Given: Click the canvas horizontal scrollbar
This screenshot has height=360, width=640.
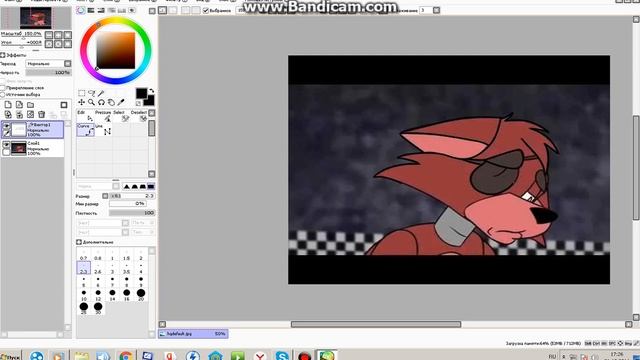Looking at the screenshot, I should point(376,324).
